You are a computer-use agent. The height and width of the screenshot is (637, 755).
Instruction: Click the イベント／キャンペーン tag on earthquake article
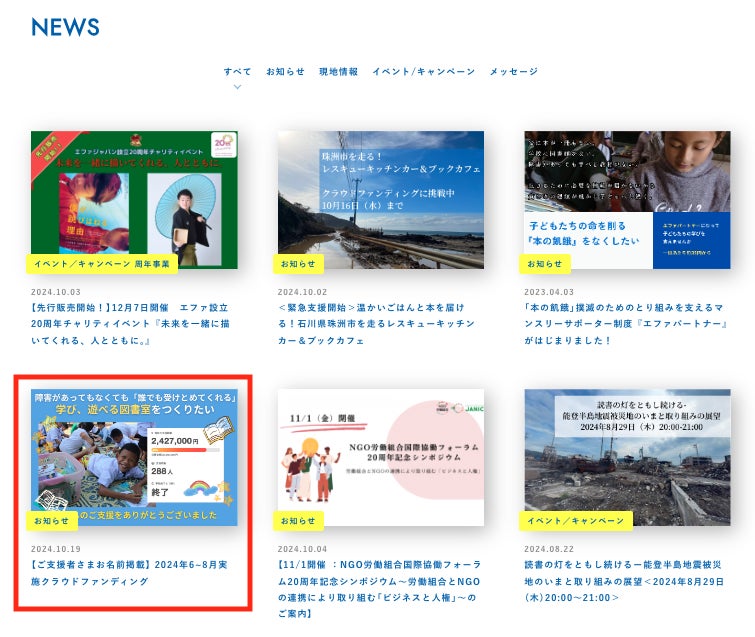[575, 521]
